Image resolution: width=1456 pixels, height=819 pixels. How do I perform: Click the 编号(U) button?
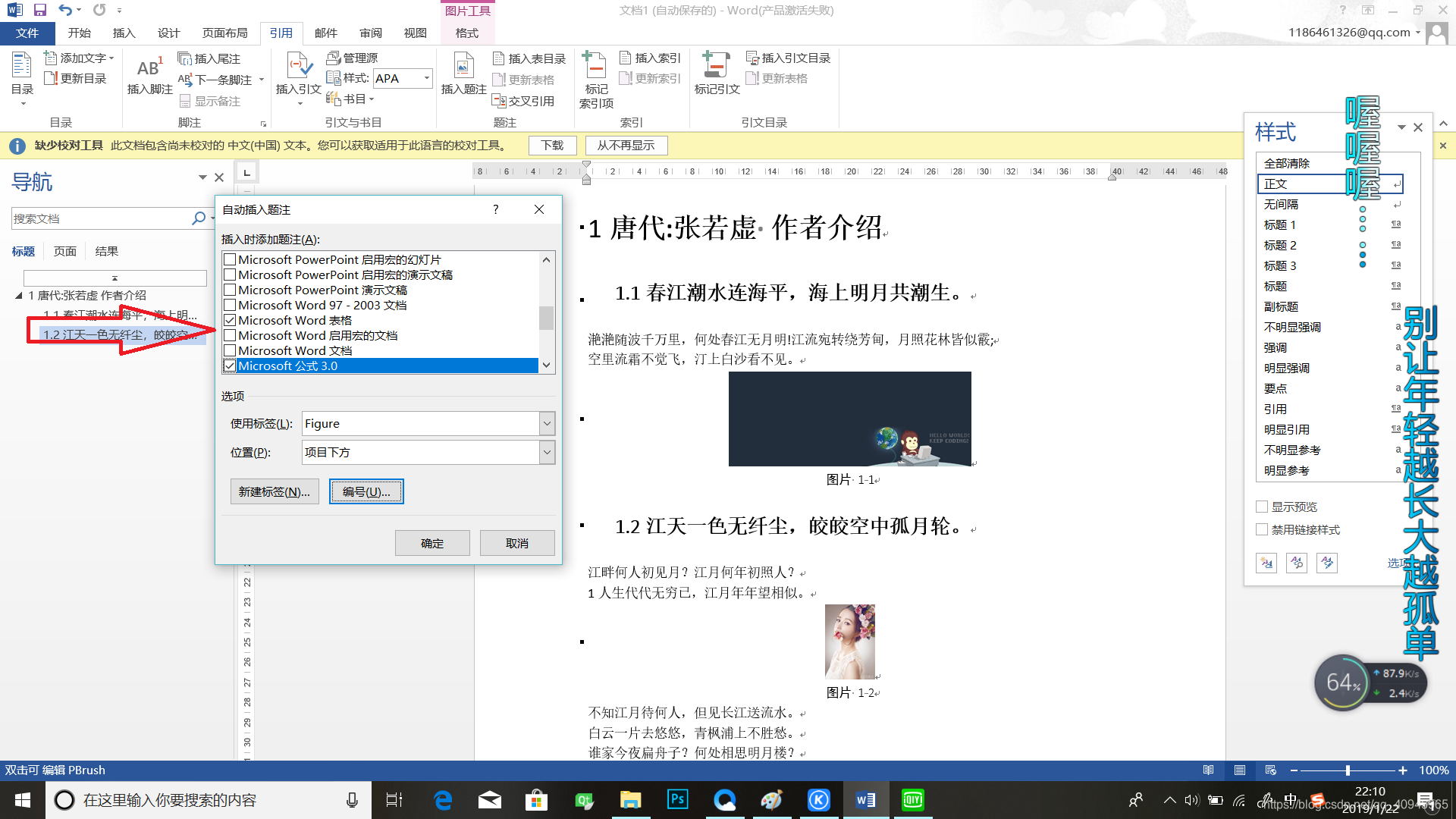[x=366, y=491]
